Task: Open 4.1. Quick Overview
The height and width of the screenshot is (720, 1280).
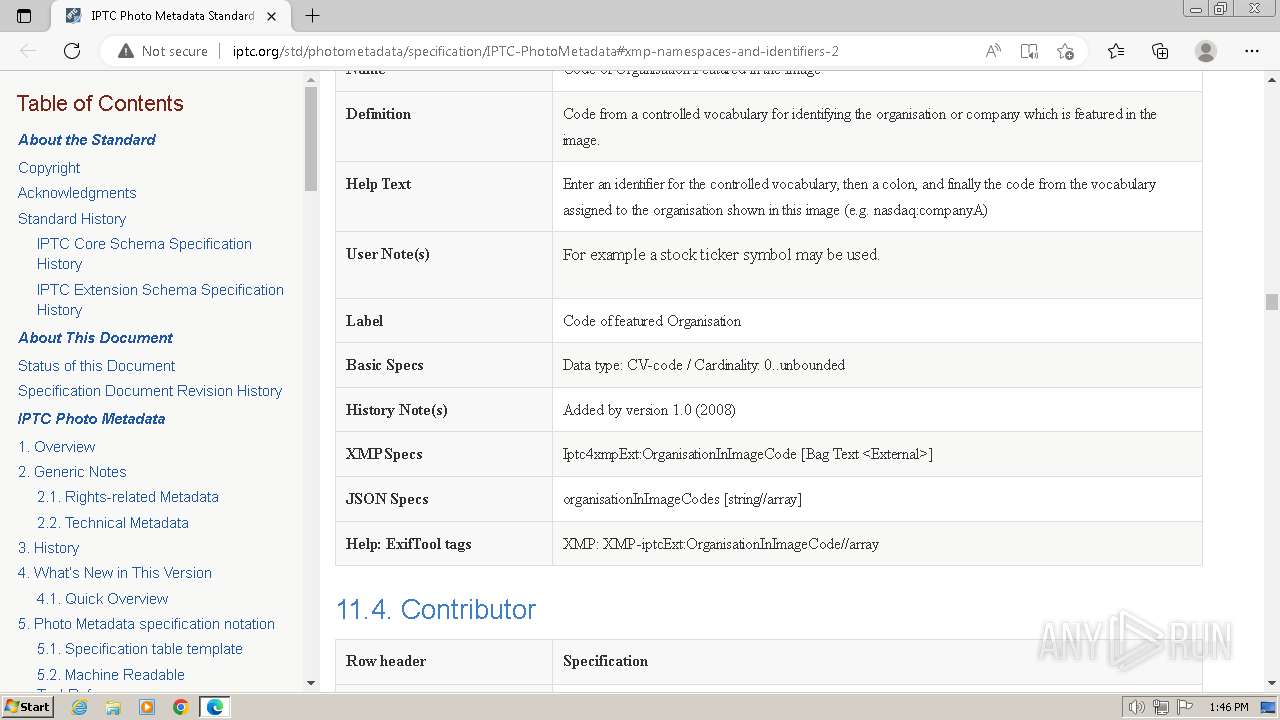Action: pyautogui.click(x=102, y=599)
